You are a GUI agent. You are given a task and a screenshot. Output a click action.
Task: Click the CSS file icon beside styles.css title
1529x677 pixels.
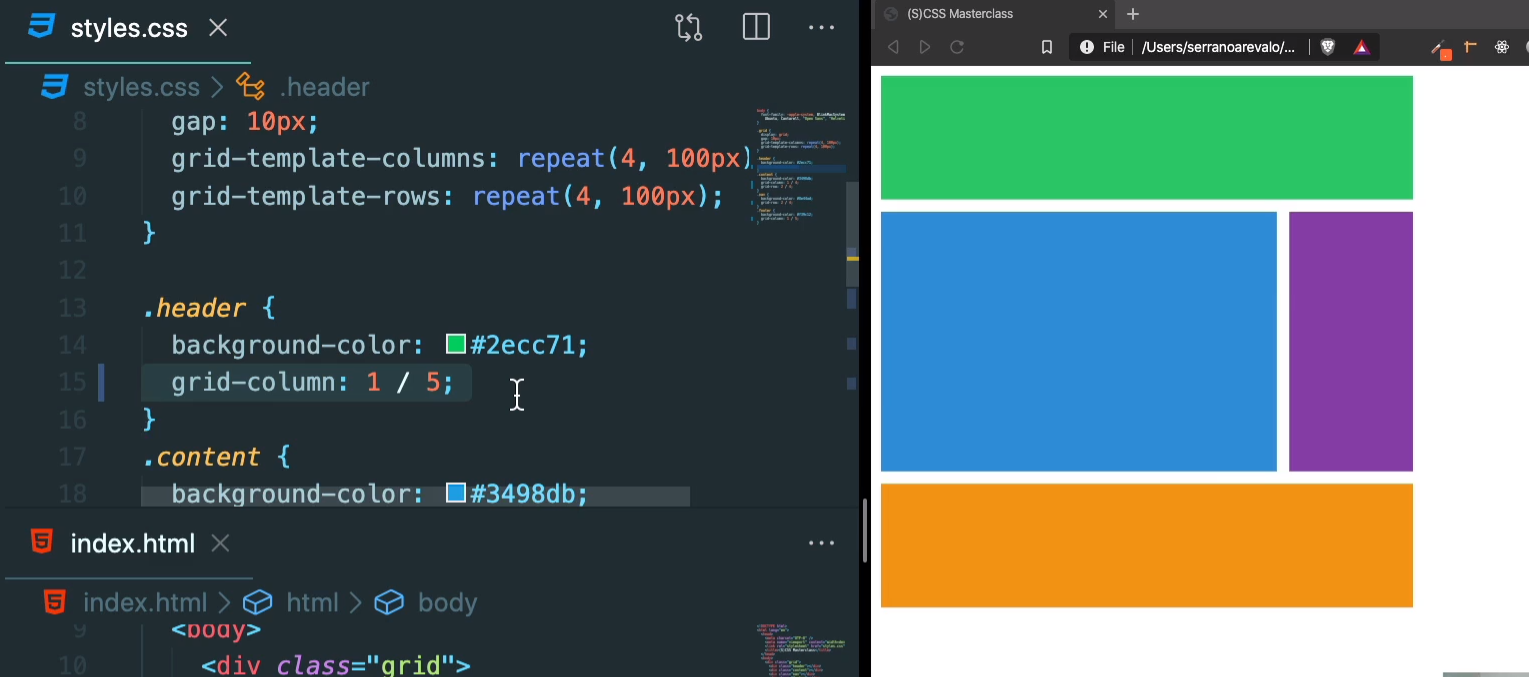point(40,27)
